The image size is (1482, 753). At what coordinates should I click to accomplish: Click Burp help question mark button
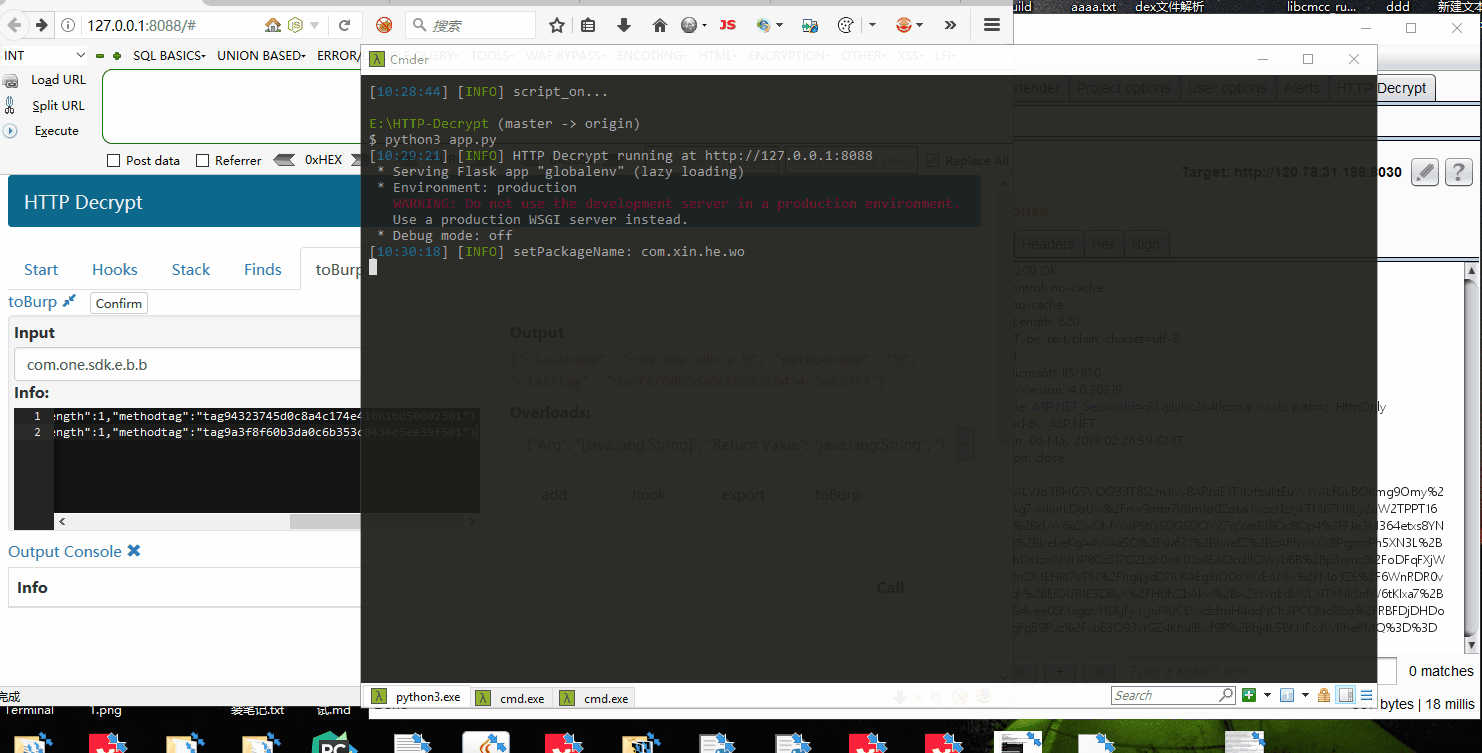[x=1459, y=172]
